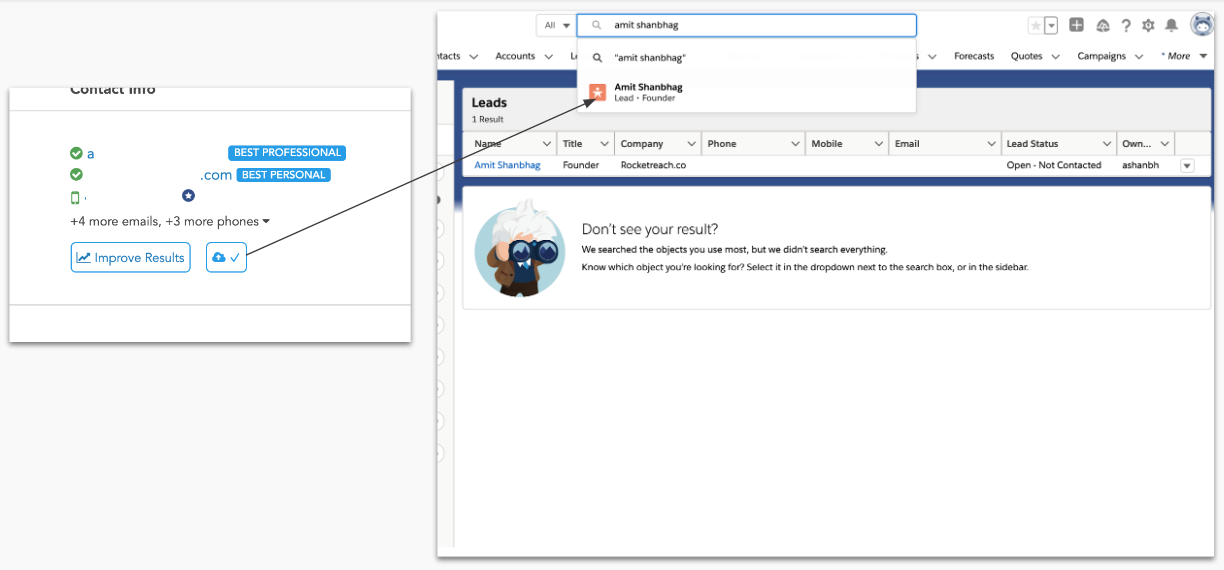
Task: Open the favorites list arrow next to the star
Action: [x=1051, y=25]
